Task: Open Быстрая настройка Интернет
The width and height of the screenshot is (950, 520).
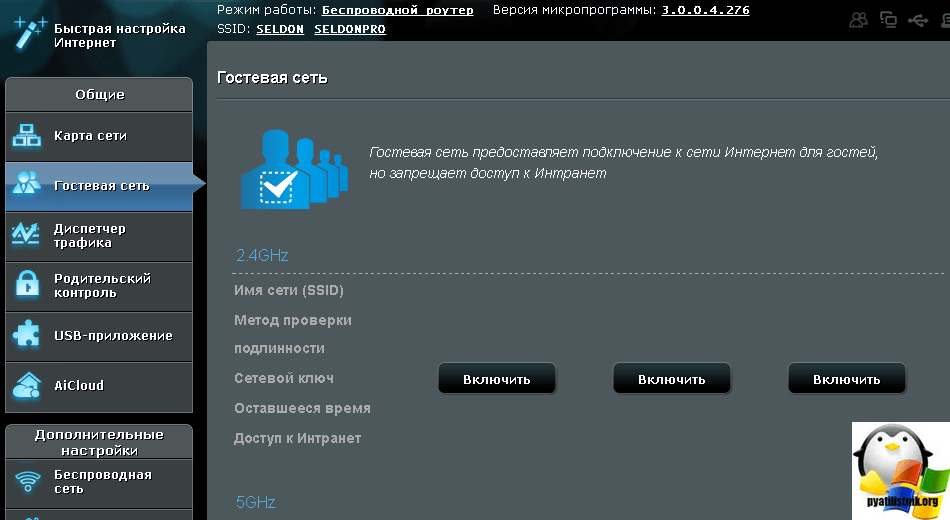Action: [119, 36]
